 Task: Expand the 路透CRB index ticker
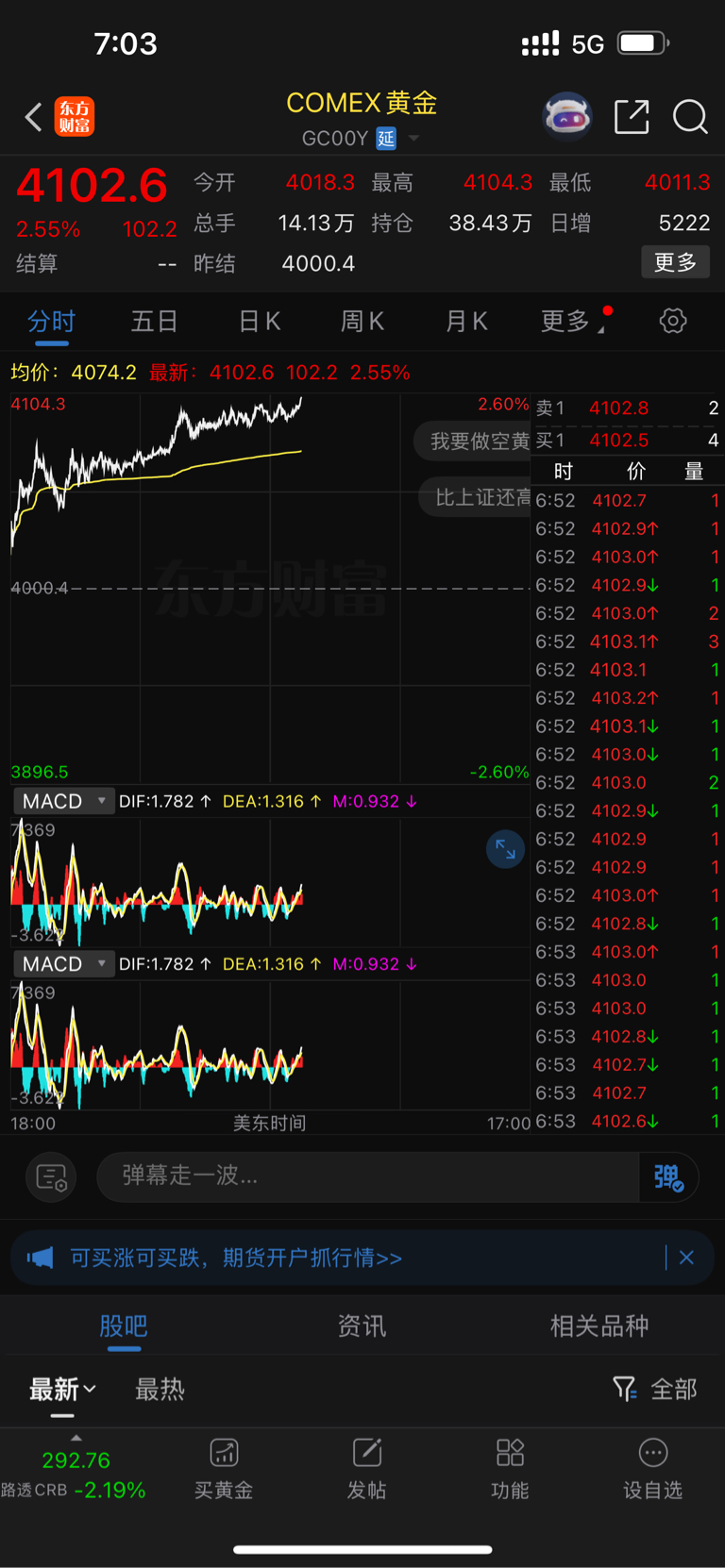(74, 1468)
